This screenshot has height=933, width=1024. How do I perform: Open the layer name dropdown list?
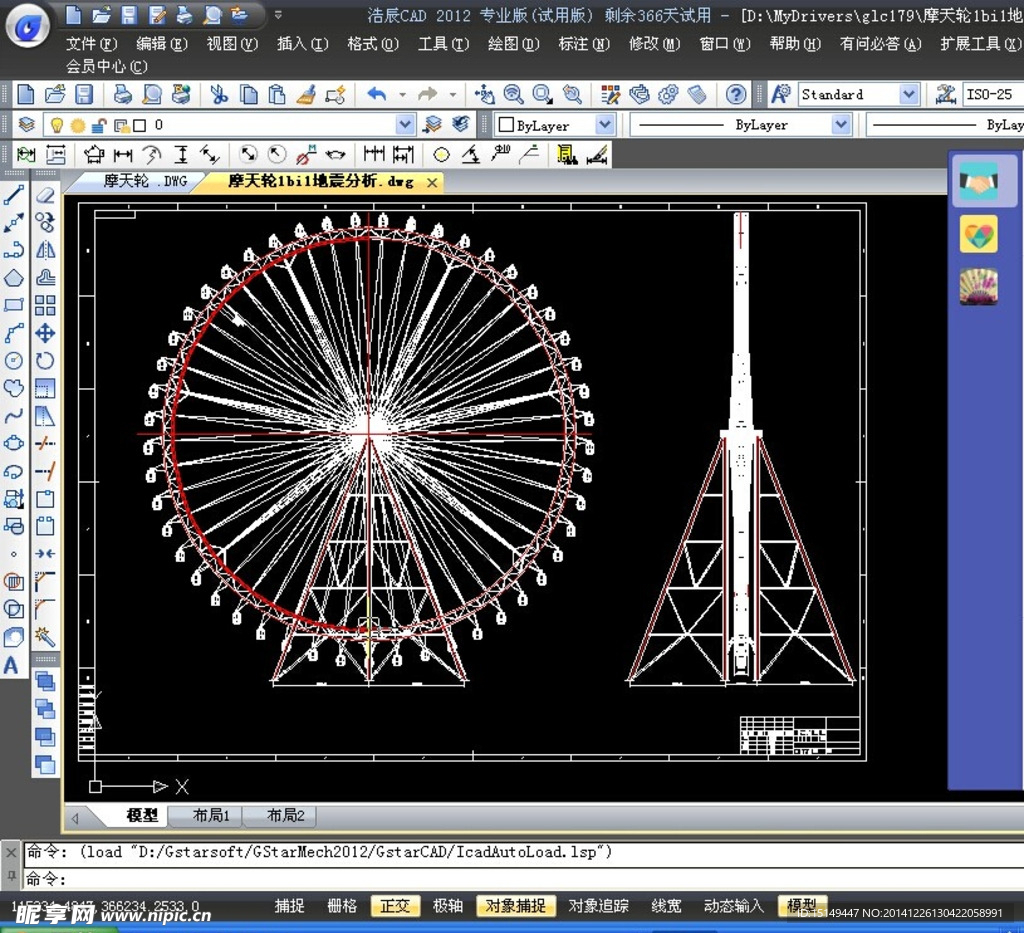tap(405, 125)
